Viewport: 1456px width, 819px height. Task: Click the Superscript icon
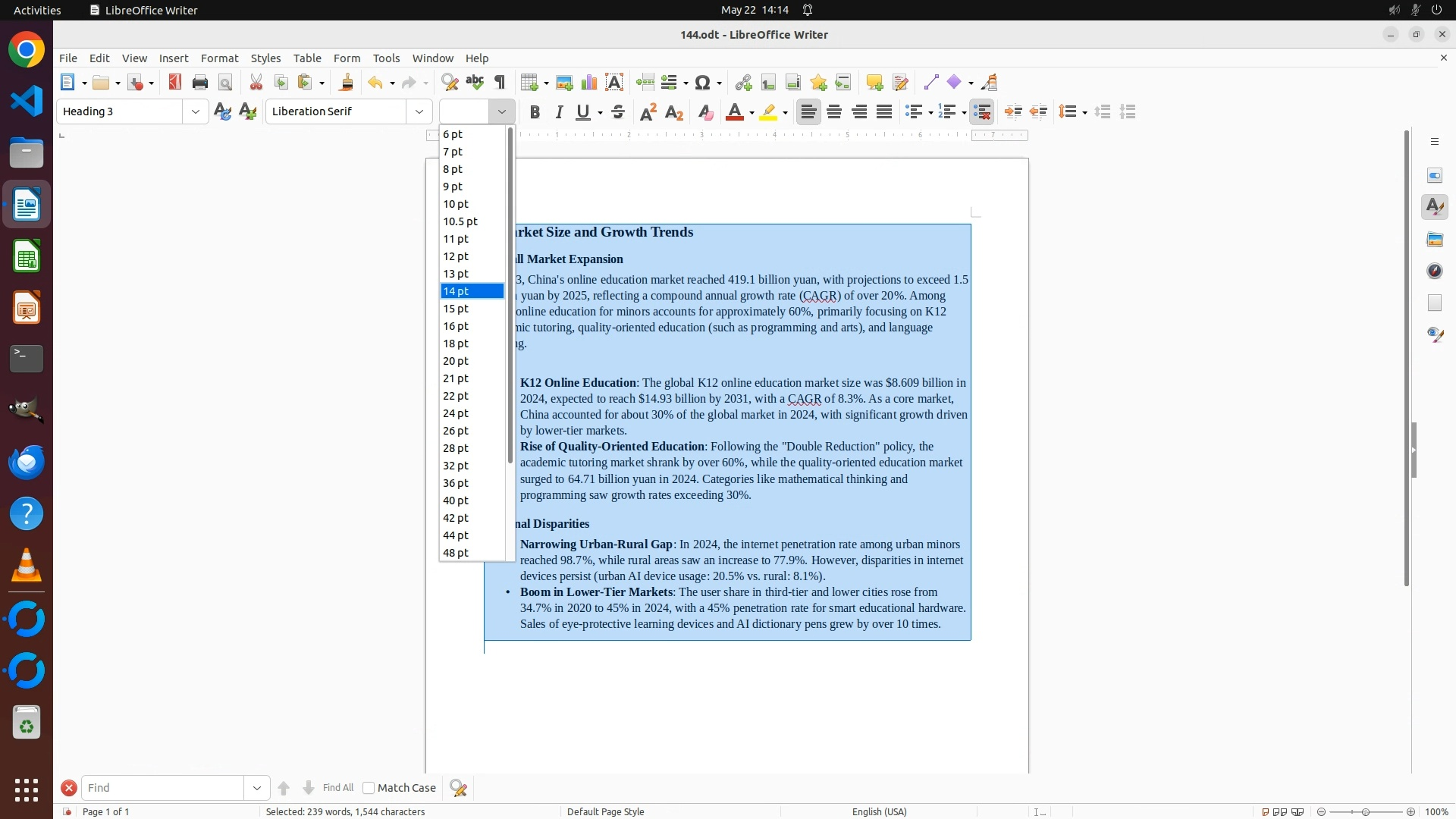(x=648, y=112)
